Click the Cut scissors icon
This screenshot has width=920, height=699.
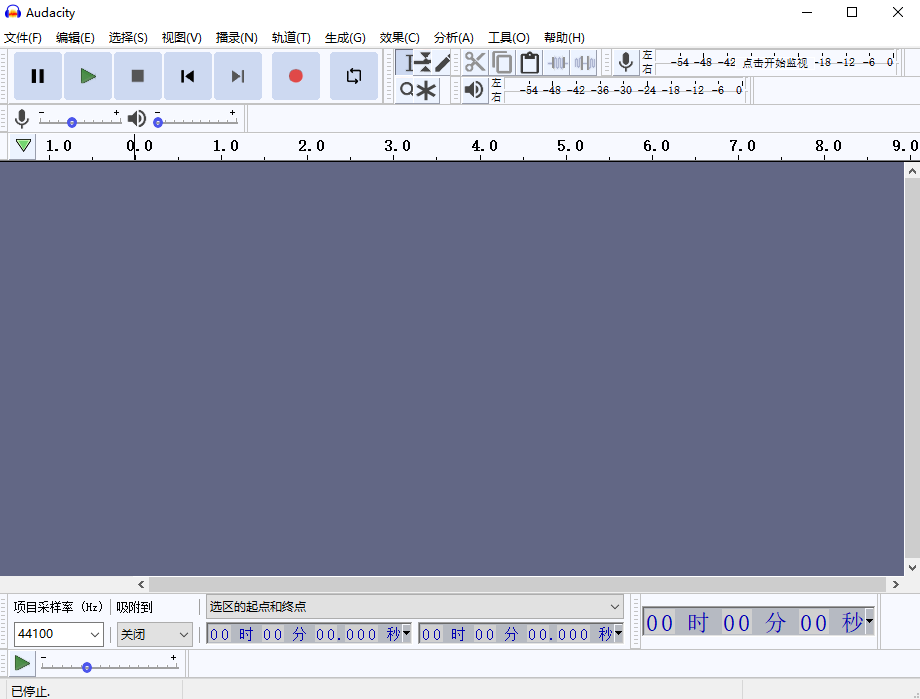click(x=475, y=63)
